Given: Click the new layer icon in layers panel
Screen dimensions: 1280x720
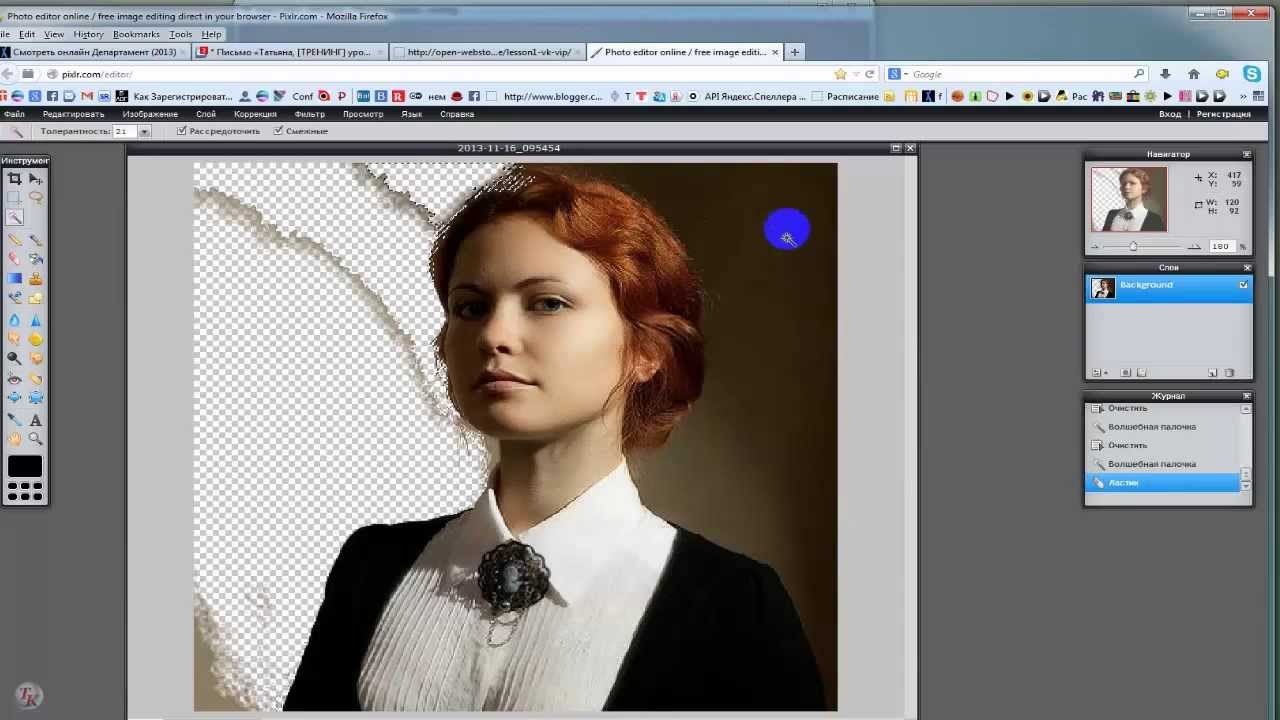Looking at the screenshot, I should point(1213,373).
